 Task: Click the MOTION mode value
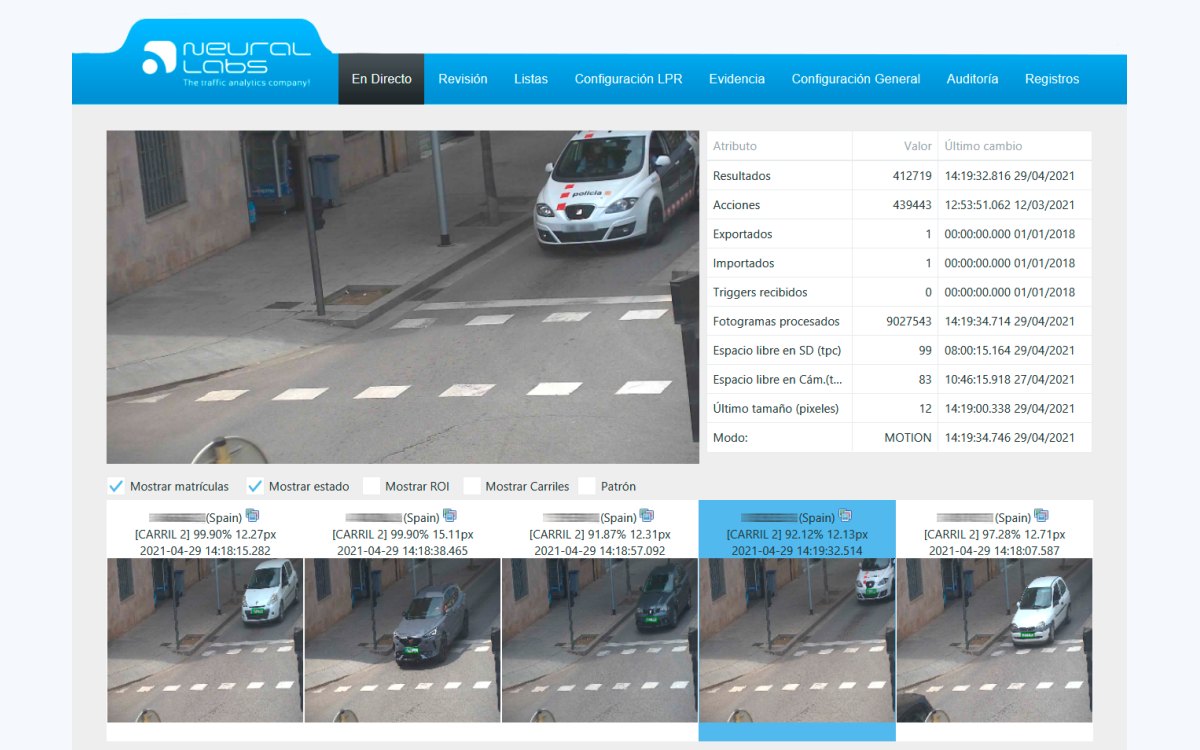(x=908, y=438)
